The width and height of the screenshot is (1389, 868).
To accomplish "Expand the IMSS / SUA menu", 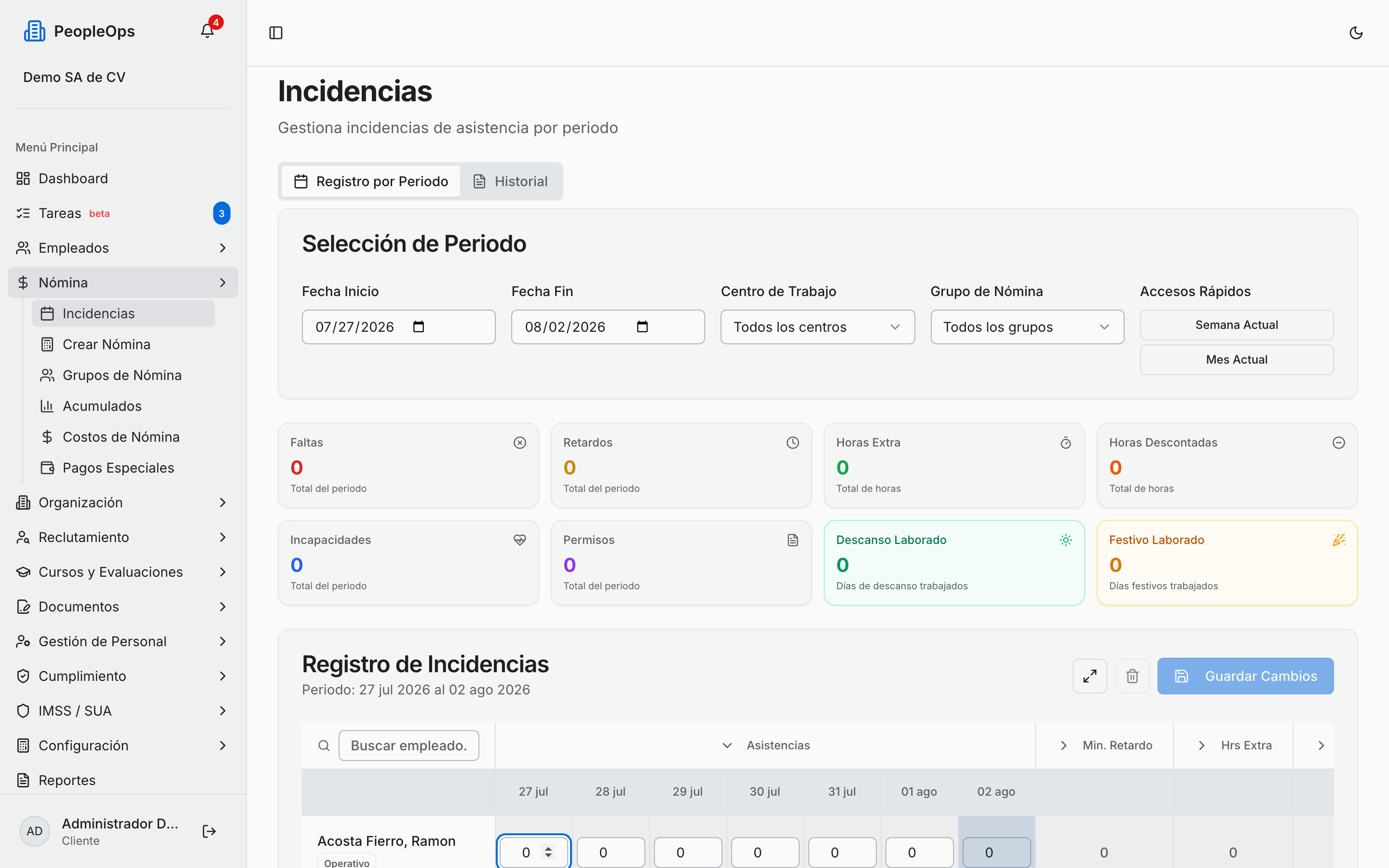I will [x=123, y=711].
